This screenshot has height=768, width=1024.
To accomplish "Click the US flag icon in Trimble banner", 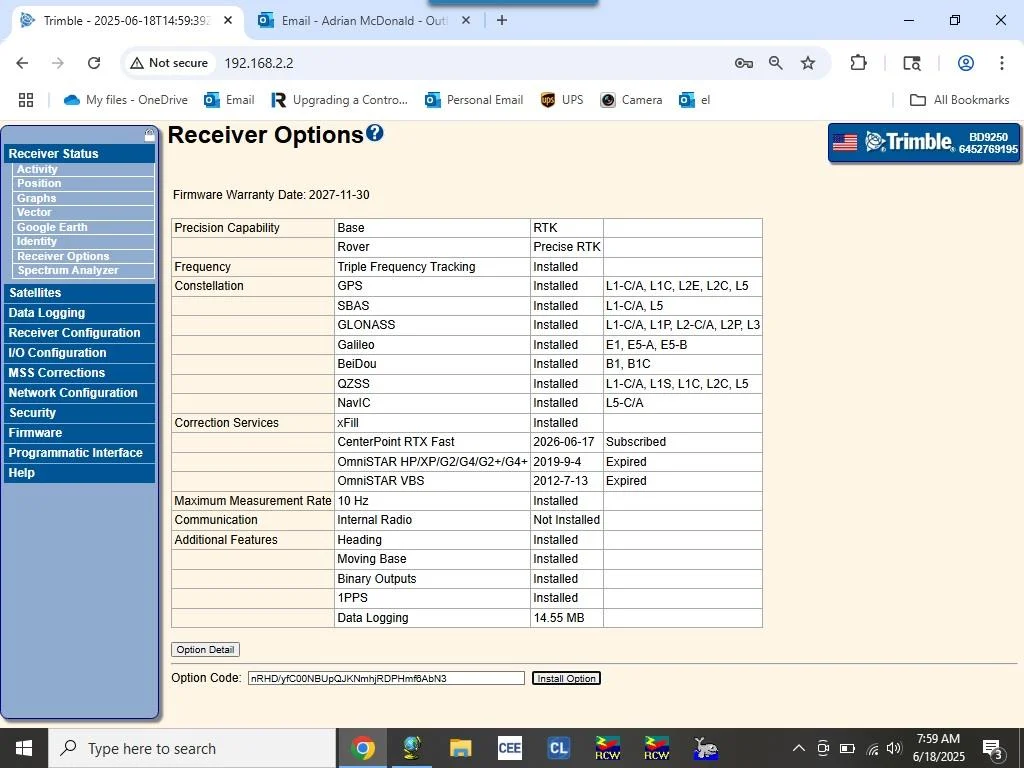I will pyautogui.click(x=844, y=142).
